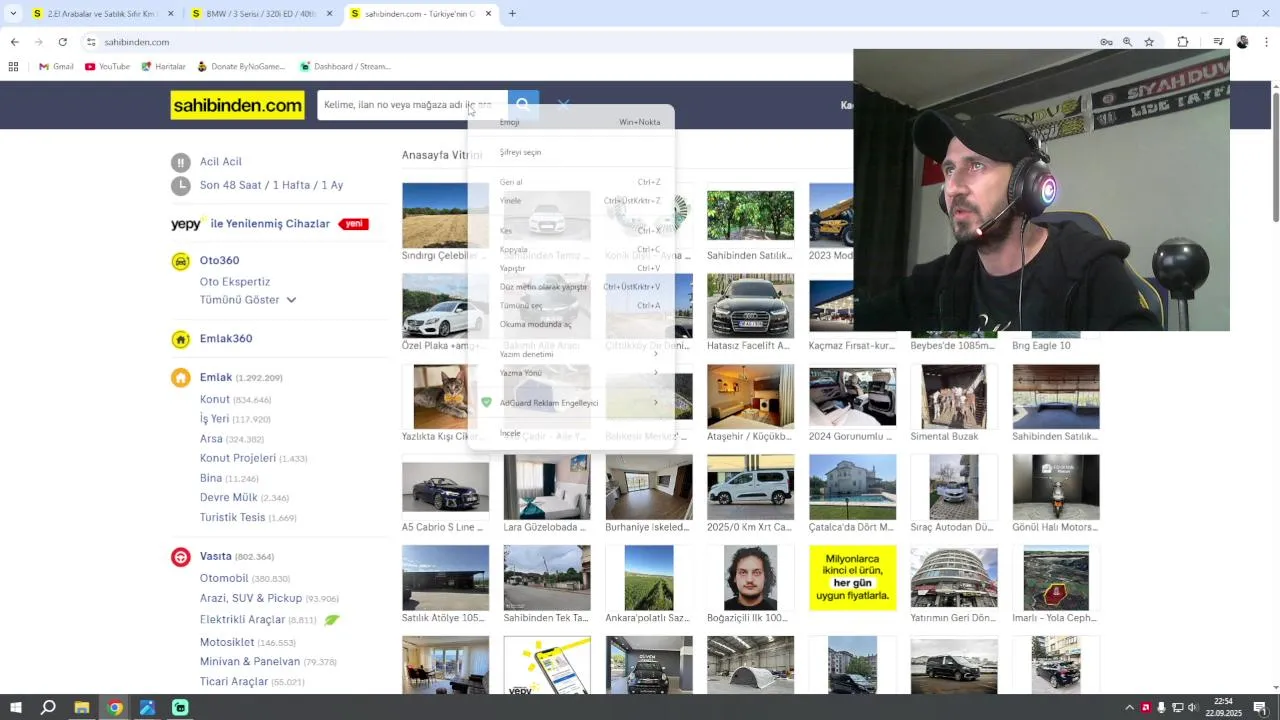Open Chrome's three-dot menu

pos(1267,42)
